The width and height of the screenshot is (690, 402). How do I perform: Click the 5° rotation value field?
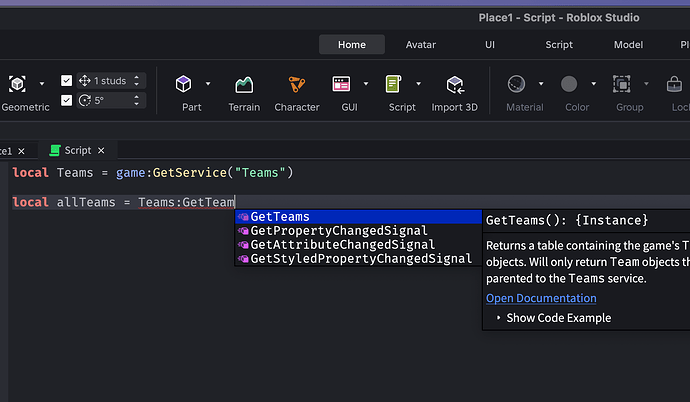(x=111, y=100)
